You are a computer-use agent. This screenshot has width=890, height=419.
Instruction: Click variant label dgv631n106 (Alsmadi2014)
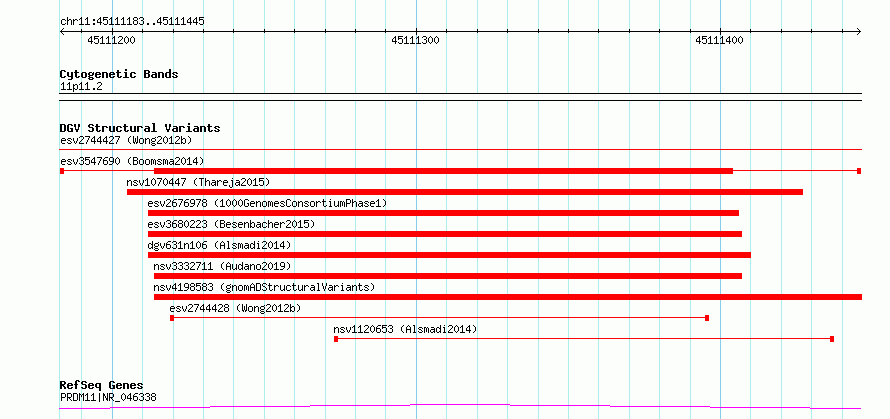219,245
